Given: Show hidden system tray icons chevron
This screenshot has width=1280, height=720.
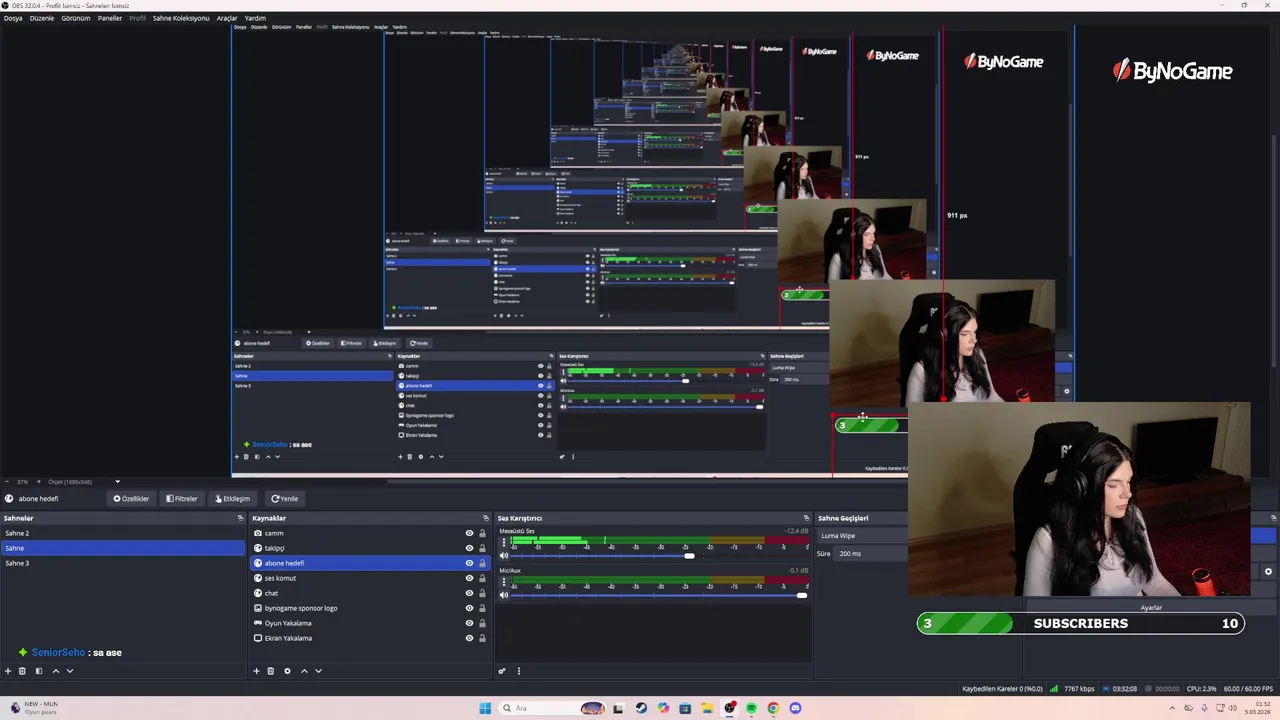Looking at the screenshot, I should tap(1174, 708).
